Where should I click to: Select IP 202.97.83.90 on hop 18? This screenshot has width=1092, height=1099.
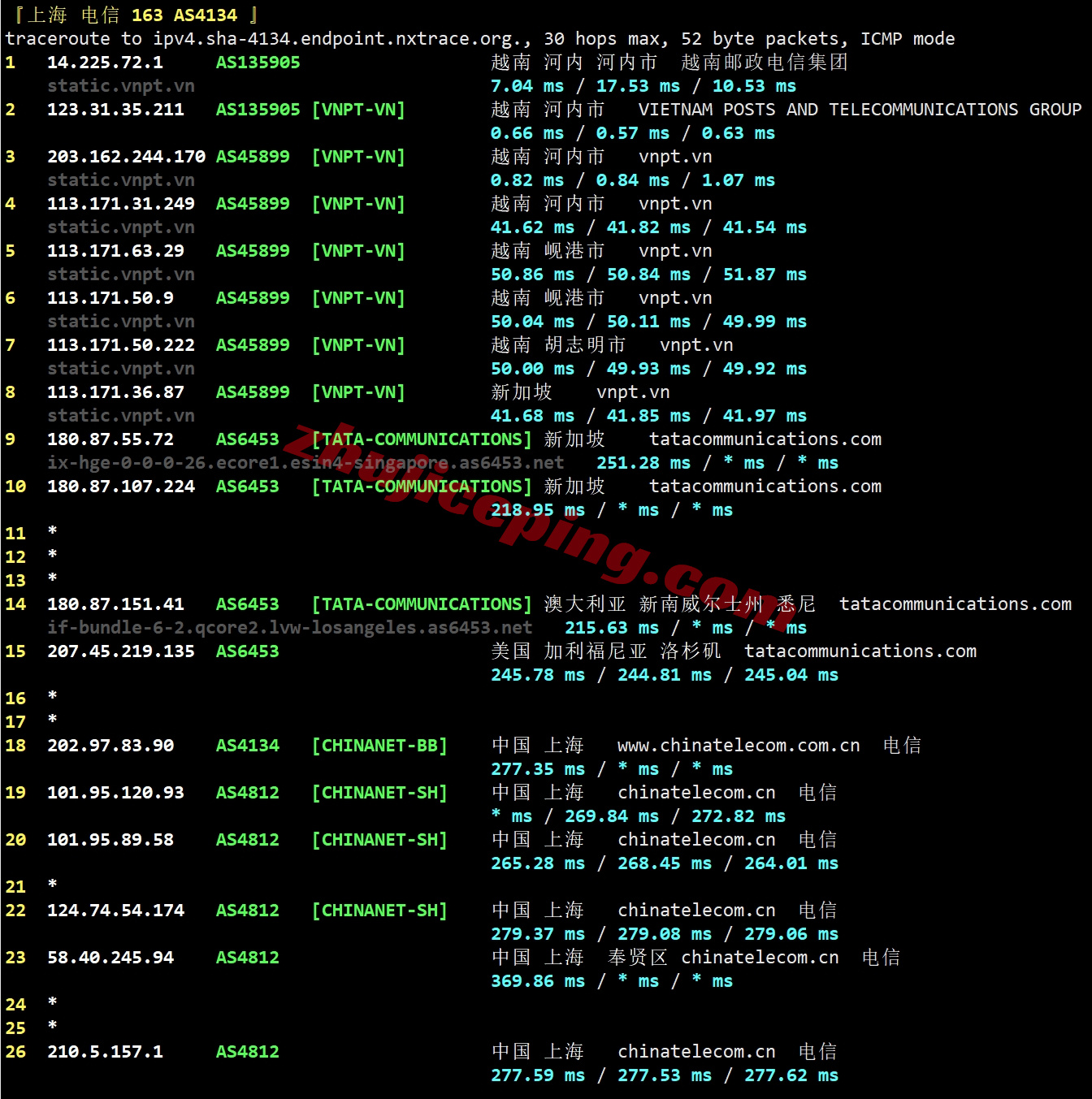(110, 746)
